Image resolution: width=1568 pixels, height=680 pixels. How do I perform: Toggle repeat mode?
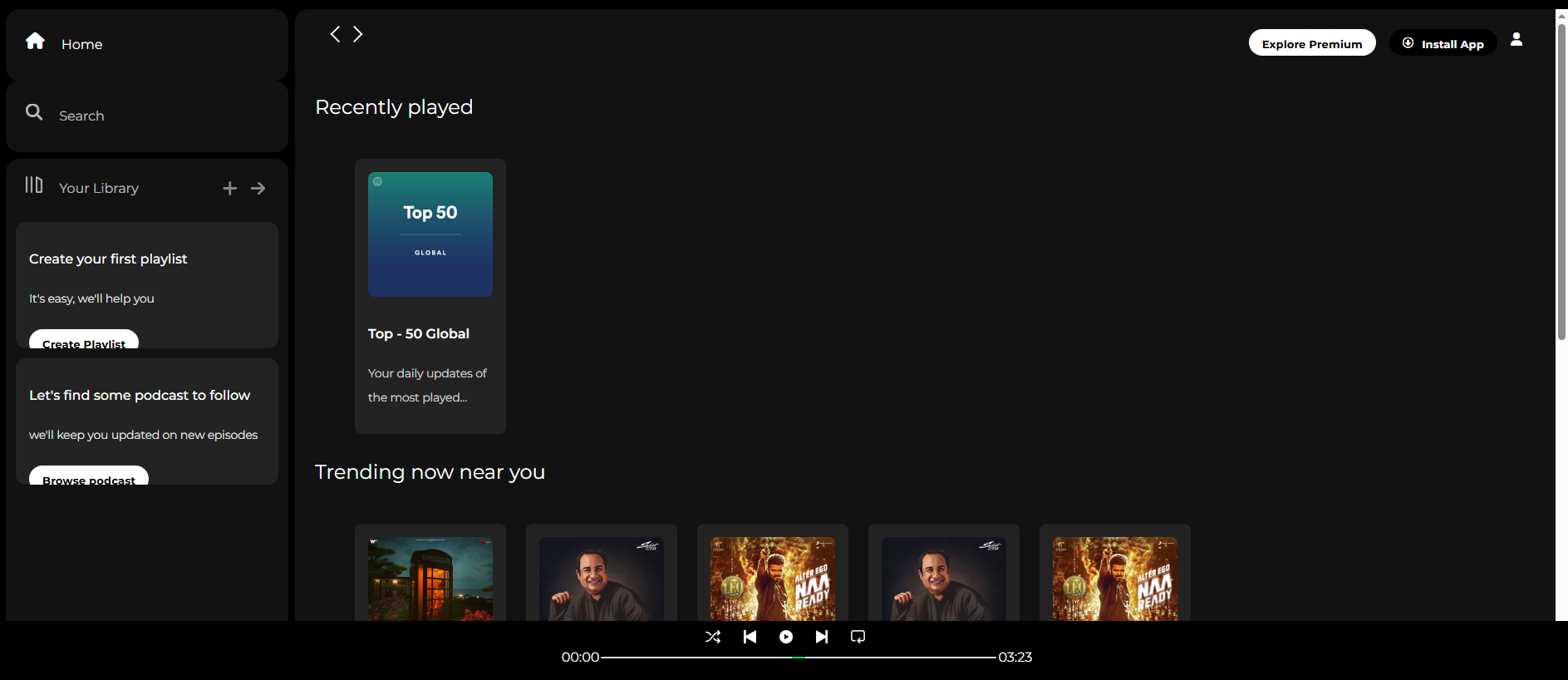coord(858,637)
